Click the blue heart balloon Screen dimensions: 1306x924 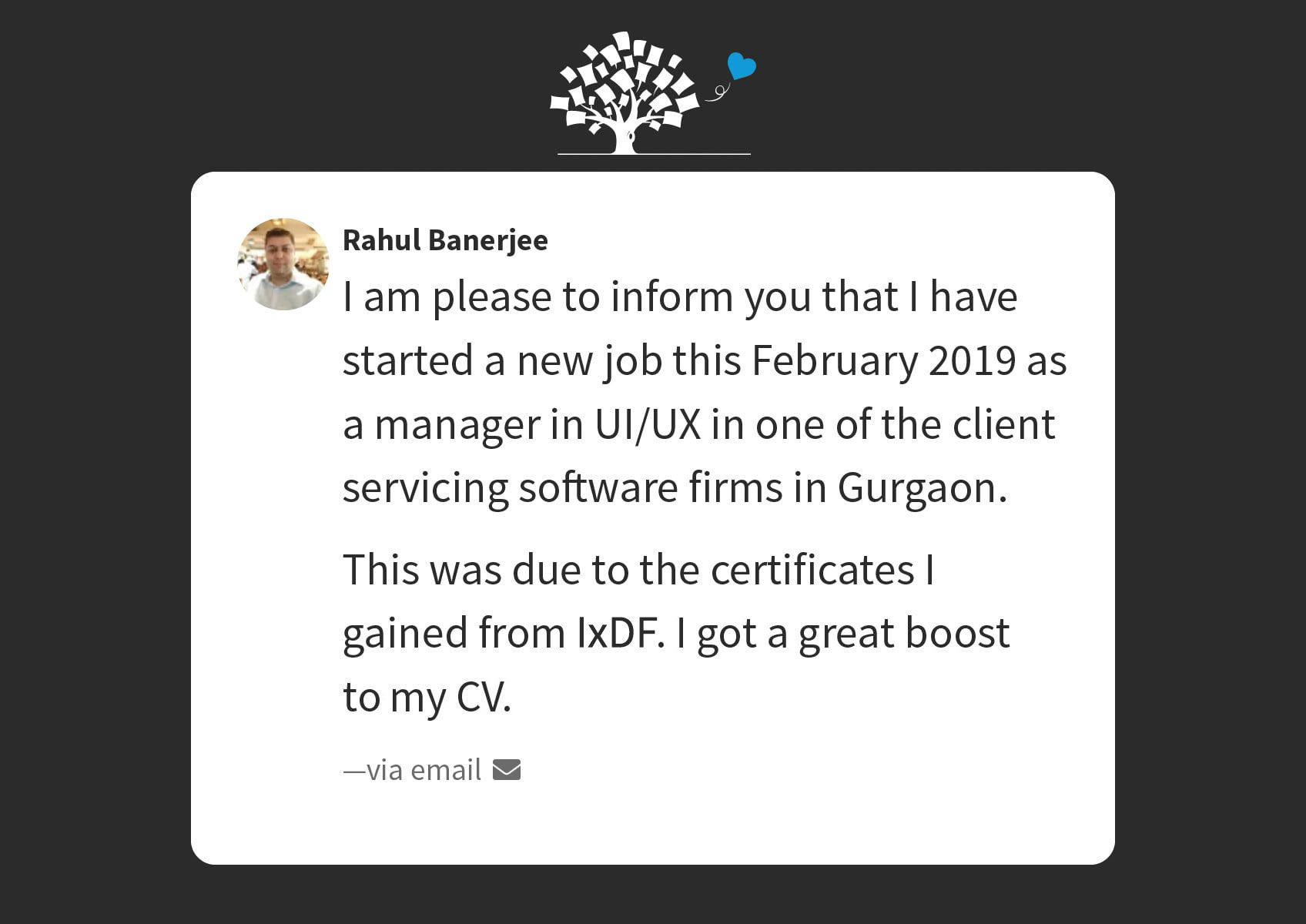[742, 66]
